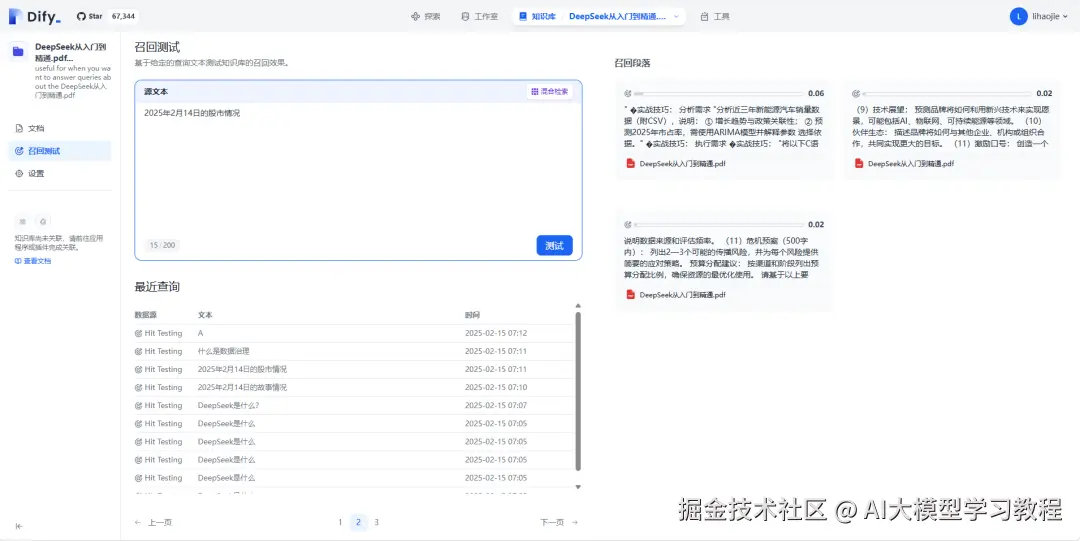Viewport: 1080px width, 541px height.
Task: Click Hit Testing icon in 什么是数据治理 row
Action: [138, 351]
